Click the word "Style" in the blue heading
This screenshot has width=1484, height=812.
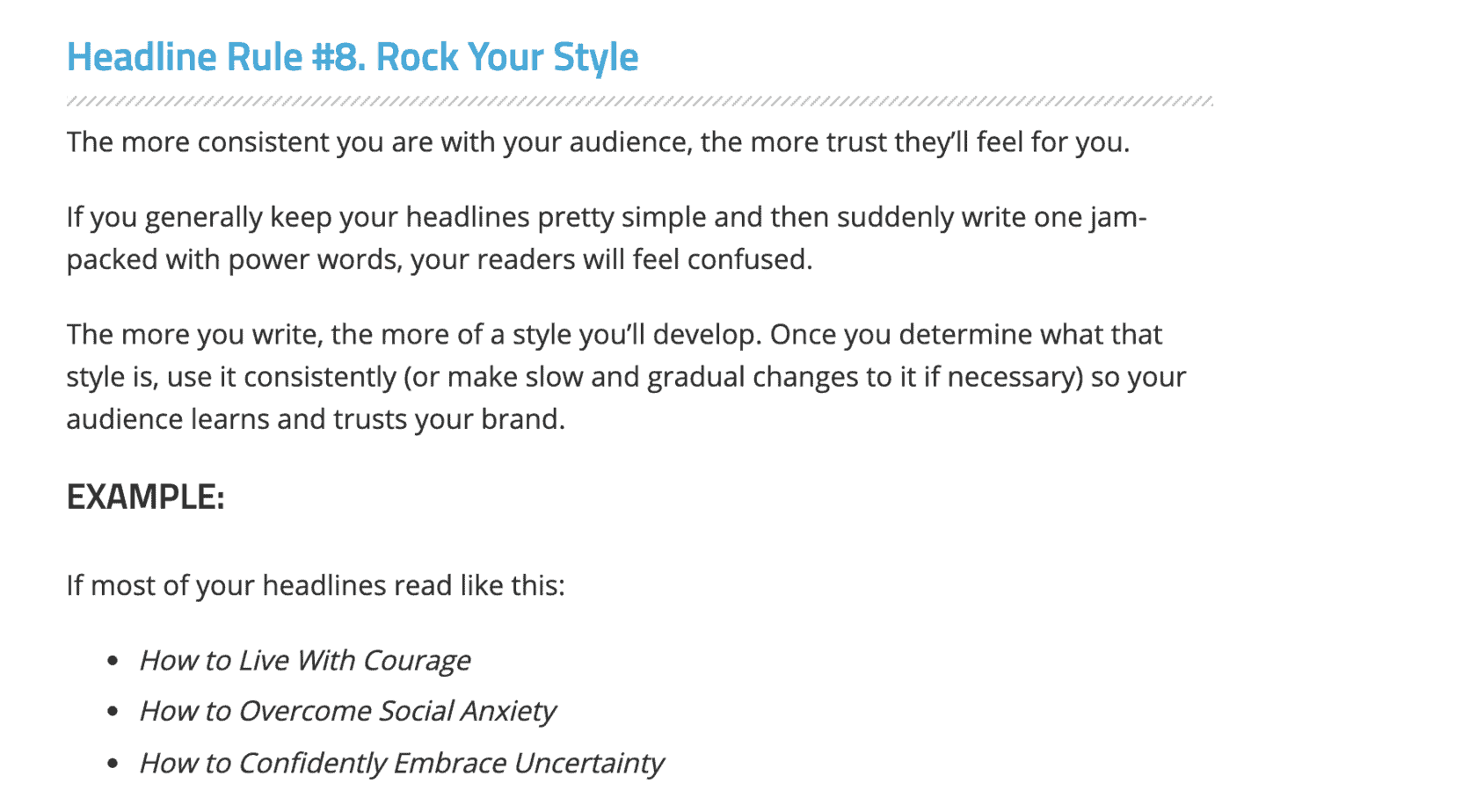[595, 57]
